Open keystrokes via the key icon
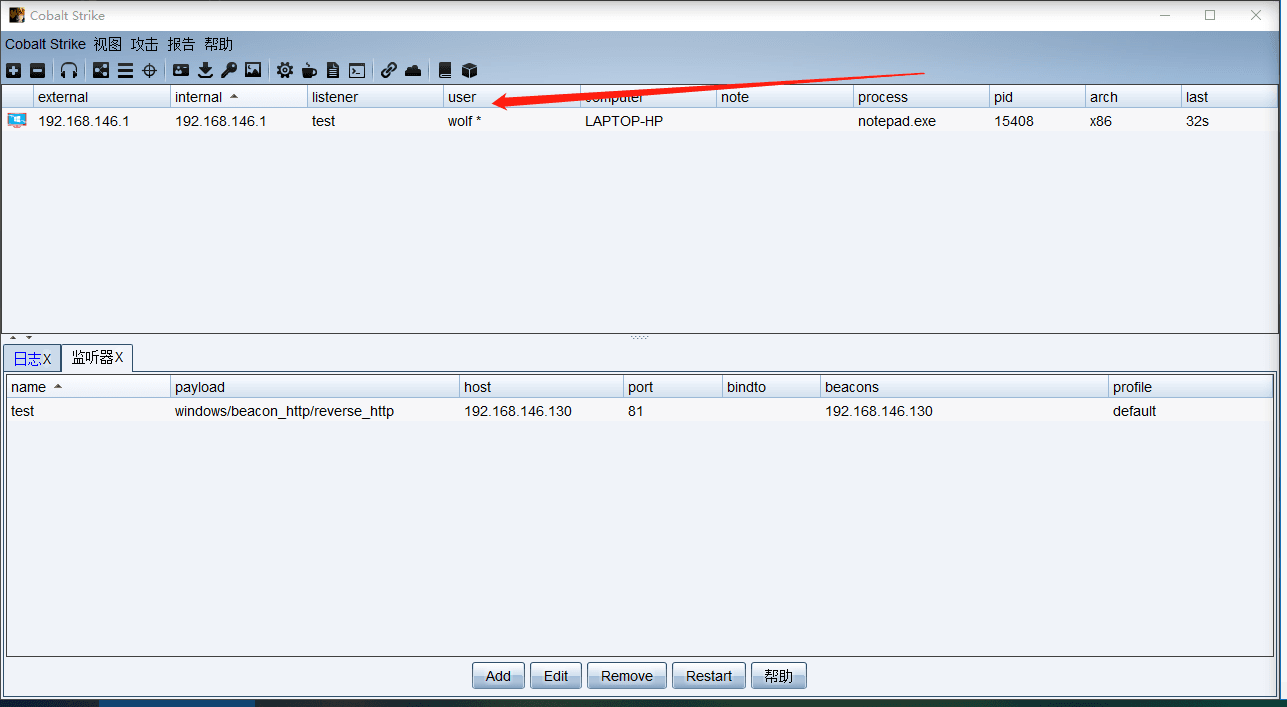The width and height of the screenshot is (1287, 707). tap(229, 70)
